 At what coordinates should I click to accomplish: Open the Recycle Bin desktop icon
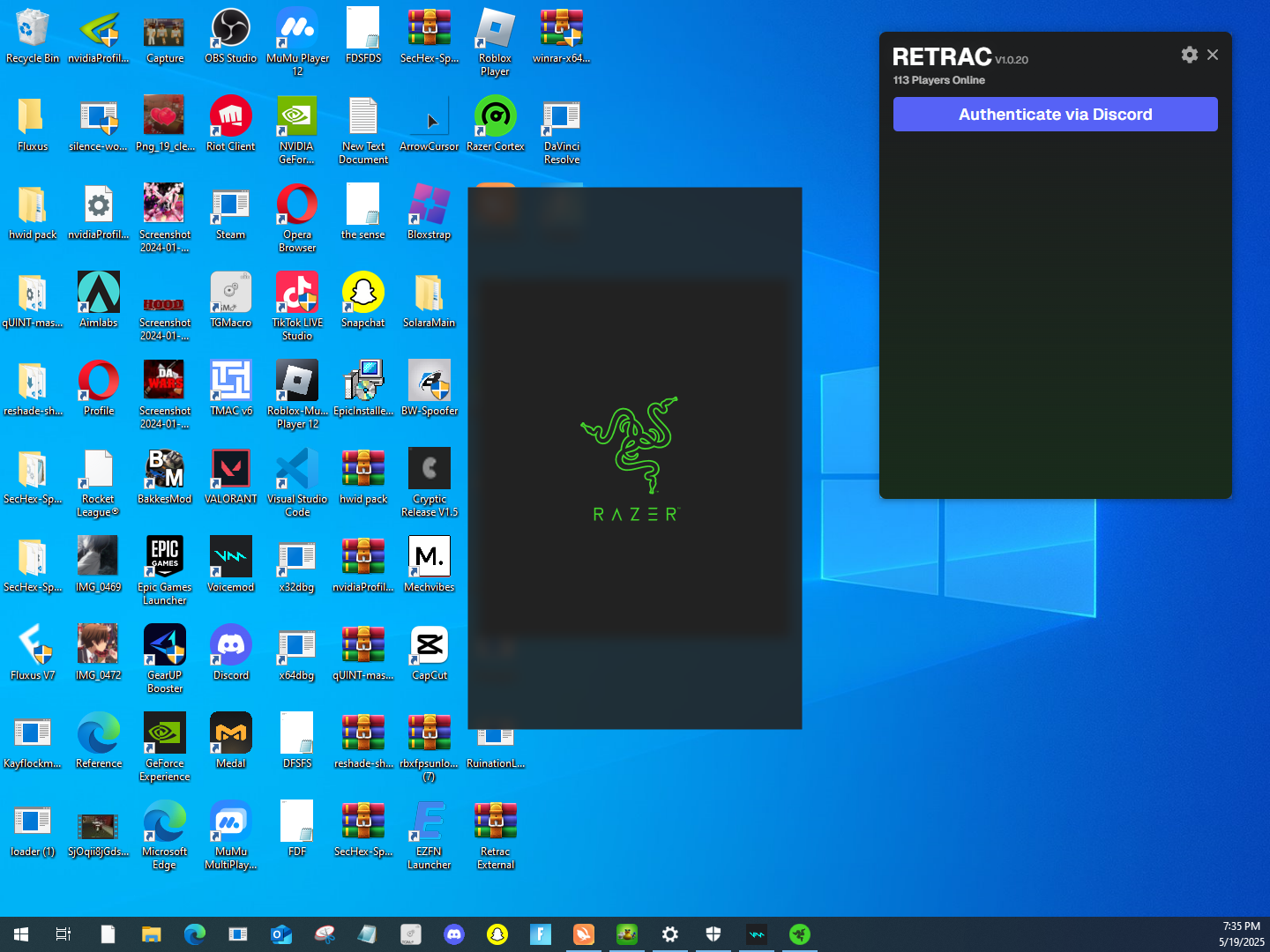coord(33,36)
